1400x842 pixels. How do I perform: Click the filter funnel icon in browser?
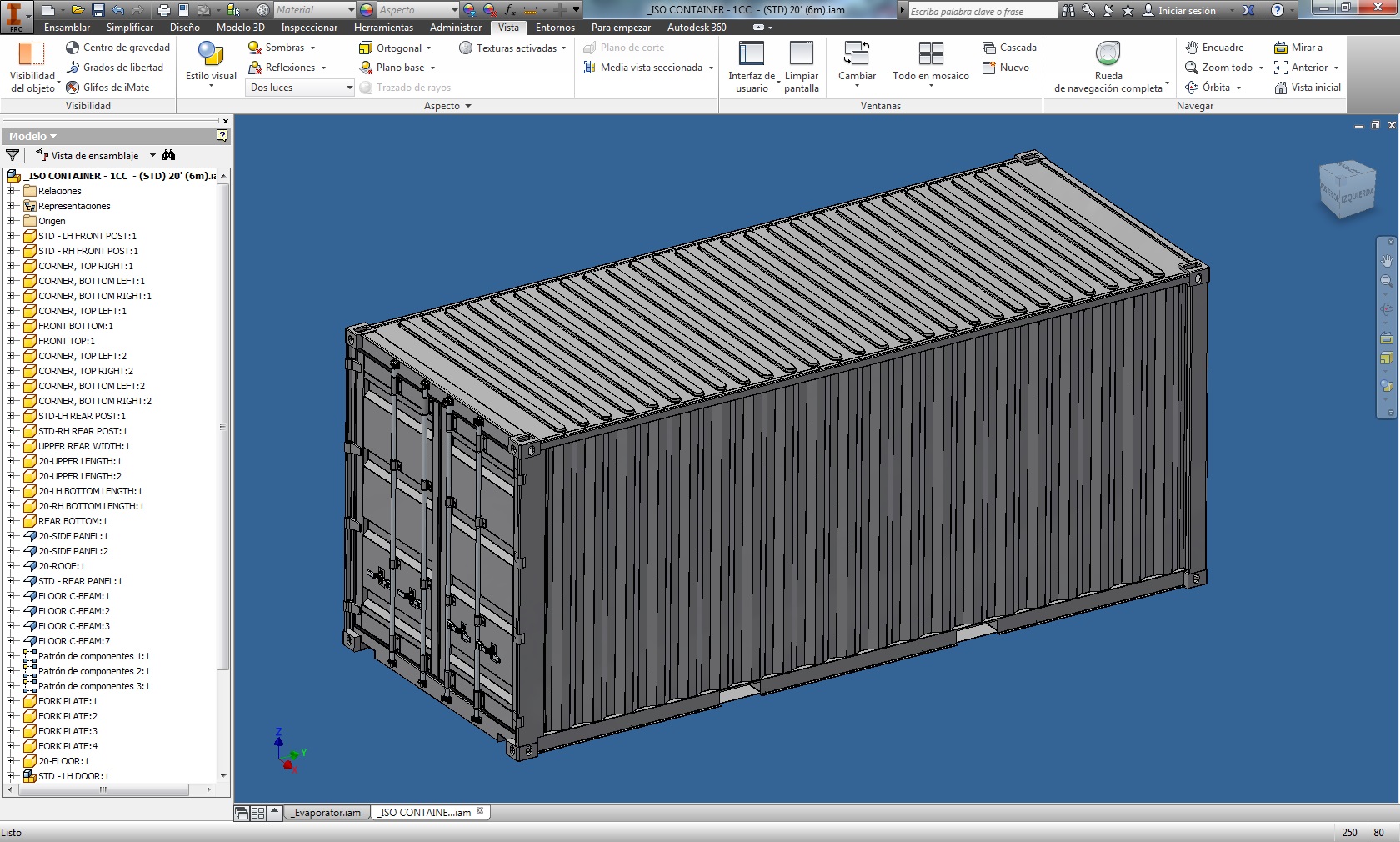point(12,155)
